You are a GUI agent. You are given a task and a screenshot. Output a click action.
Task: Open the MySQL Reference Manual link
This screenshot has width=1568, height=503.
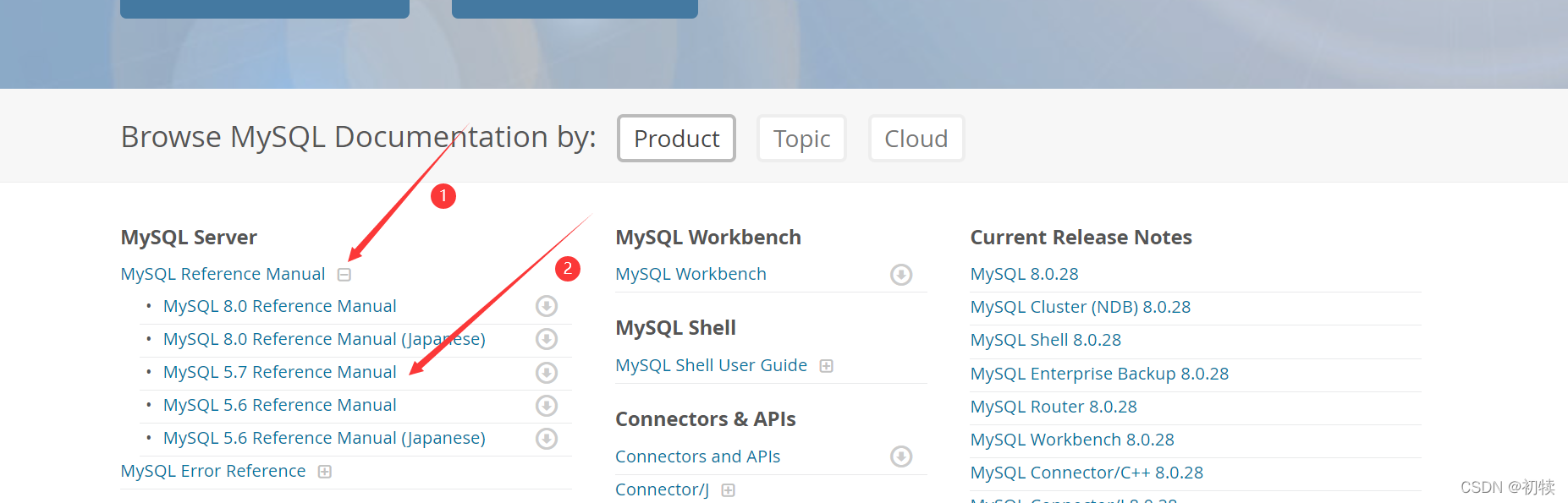point(223,274)
